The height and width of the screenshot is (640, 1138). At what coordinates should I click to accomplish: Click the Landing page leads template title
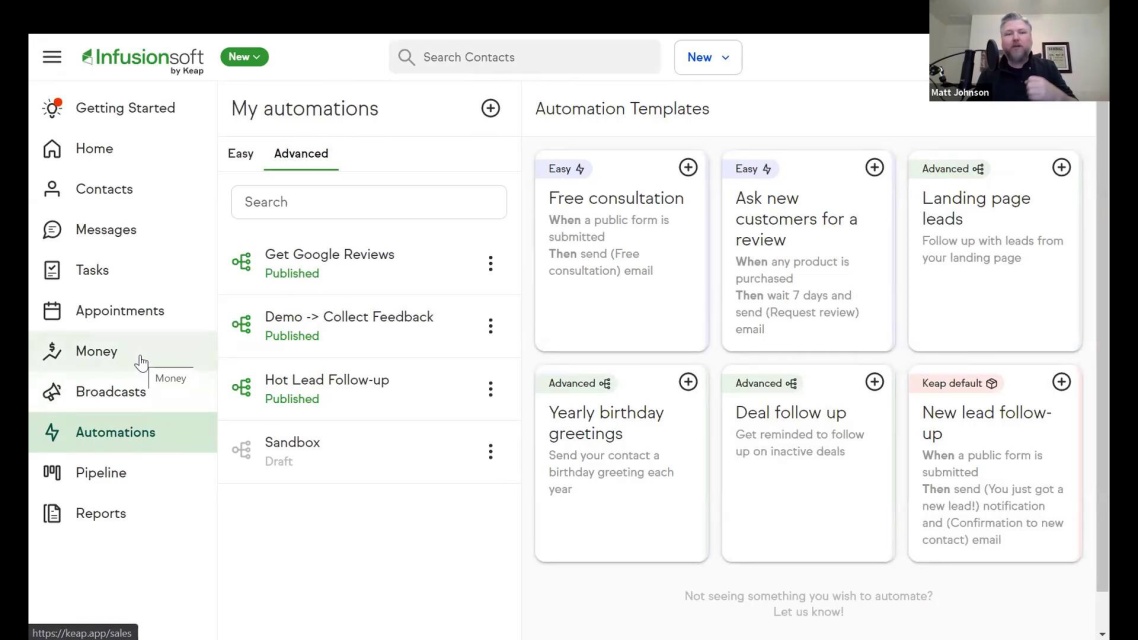(x=976, y=208)
